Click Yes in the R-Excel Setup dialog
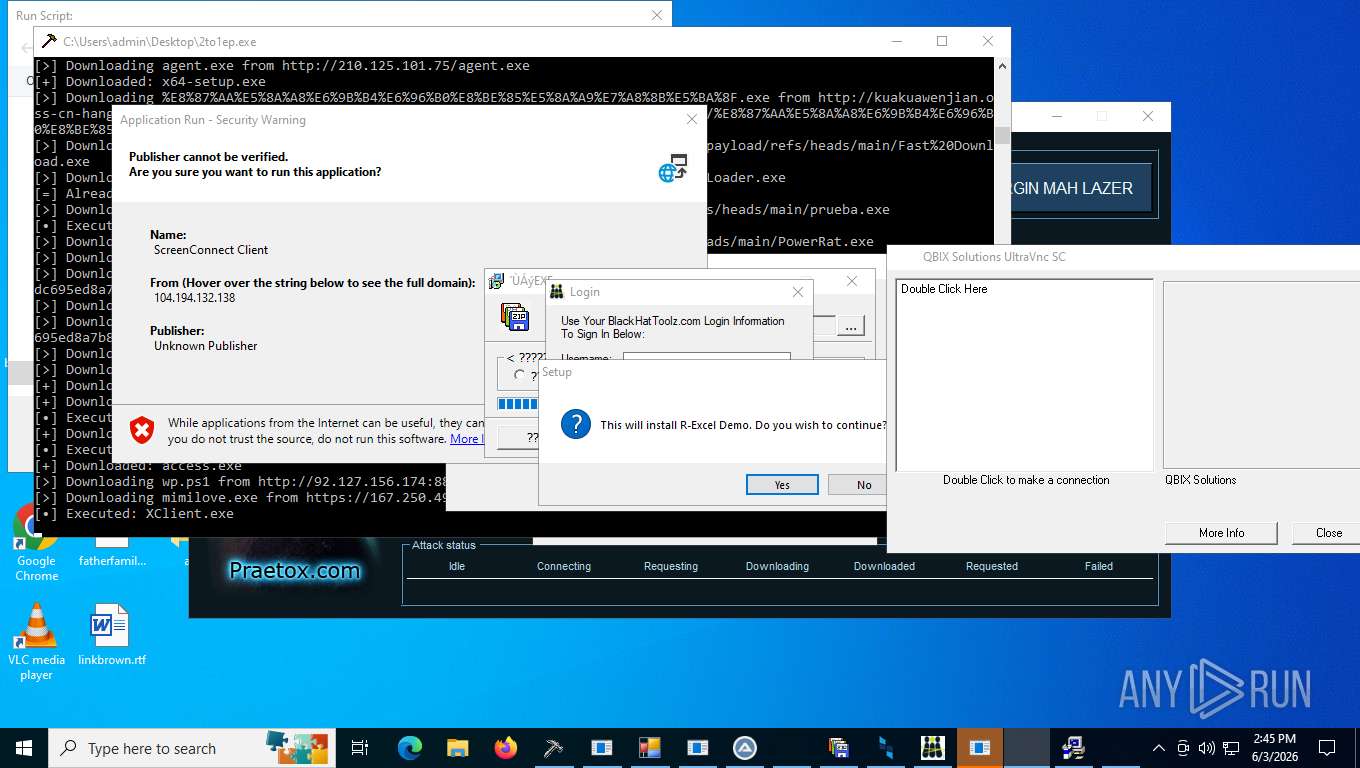Image resolution: width=1360 pixels, height=768 pixels. click(782, 484)
